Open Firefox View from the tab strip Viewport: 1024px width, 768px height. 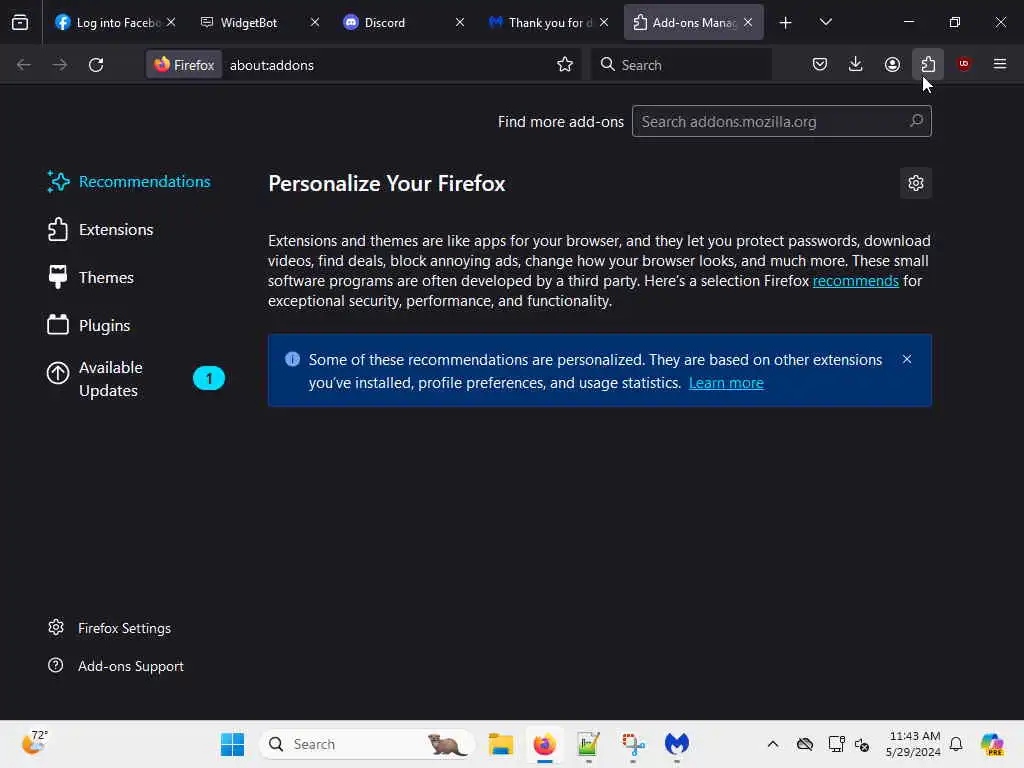(x=20, y=22)
